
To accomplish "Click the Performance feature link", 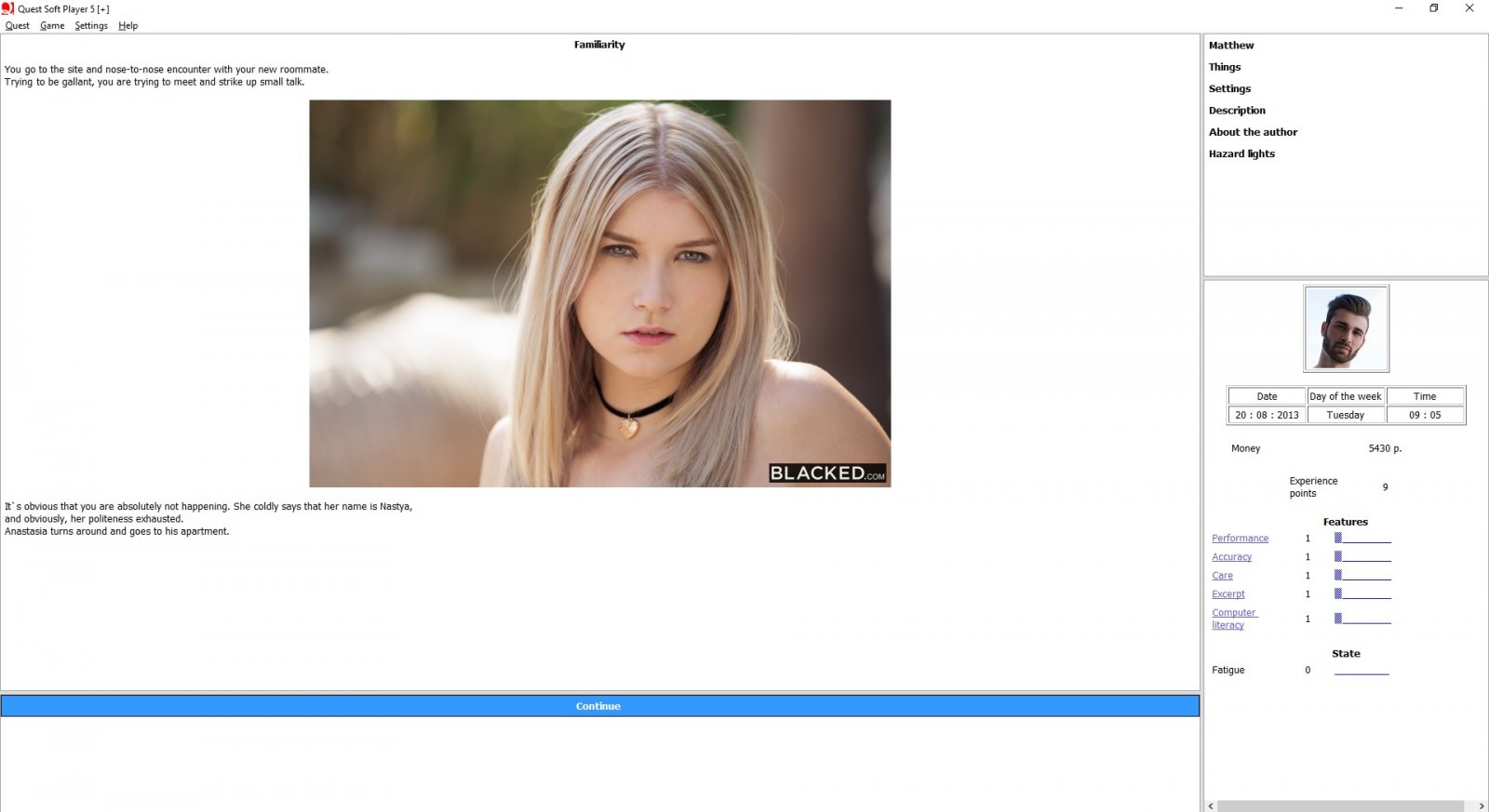I will [1240, 539].
